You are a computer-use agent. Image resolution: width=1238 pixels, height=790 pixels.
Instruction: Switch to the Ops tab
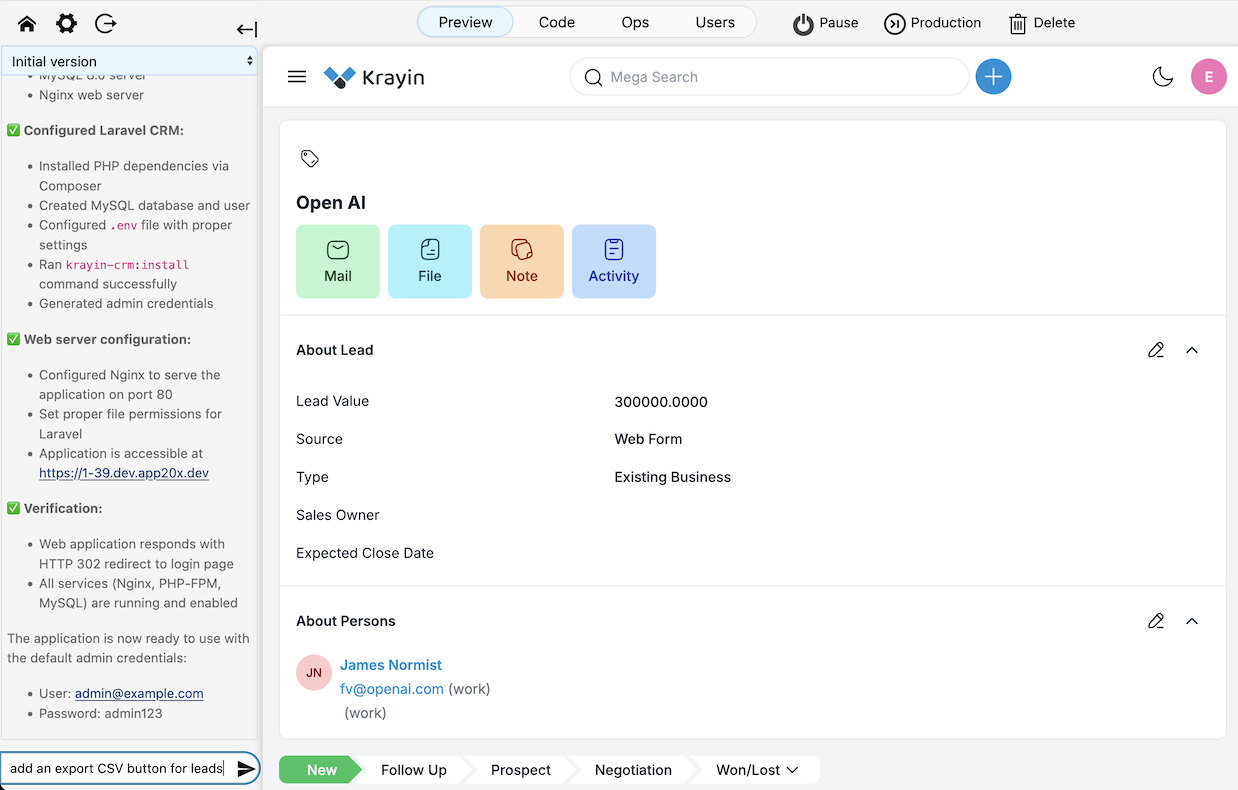click(x=635, y=22)
